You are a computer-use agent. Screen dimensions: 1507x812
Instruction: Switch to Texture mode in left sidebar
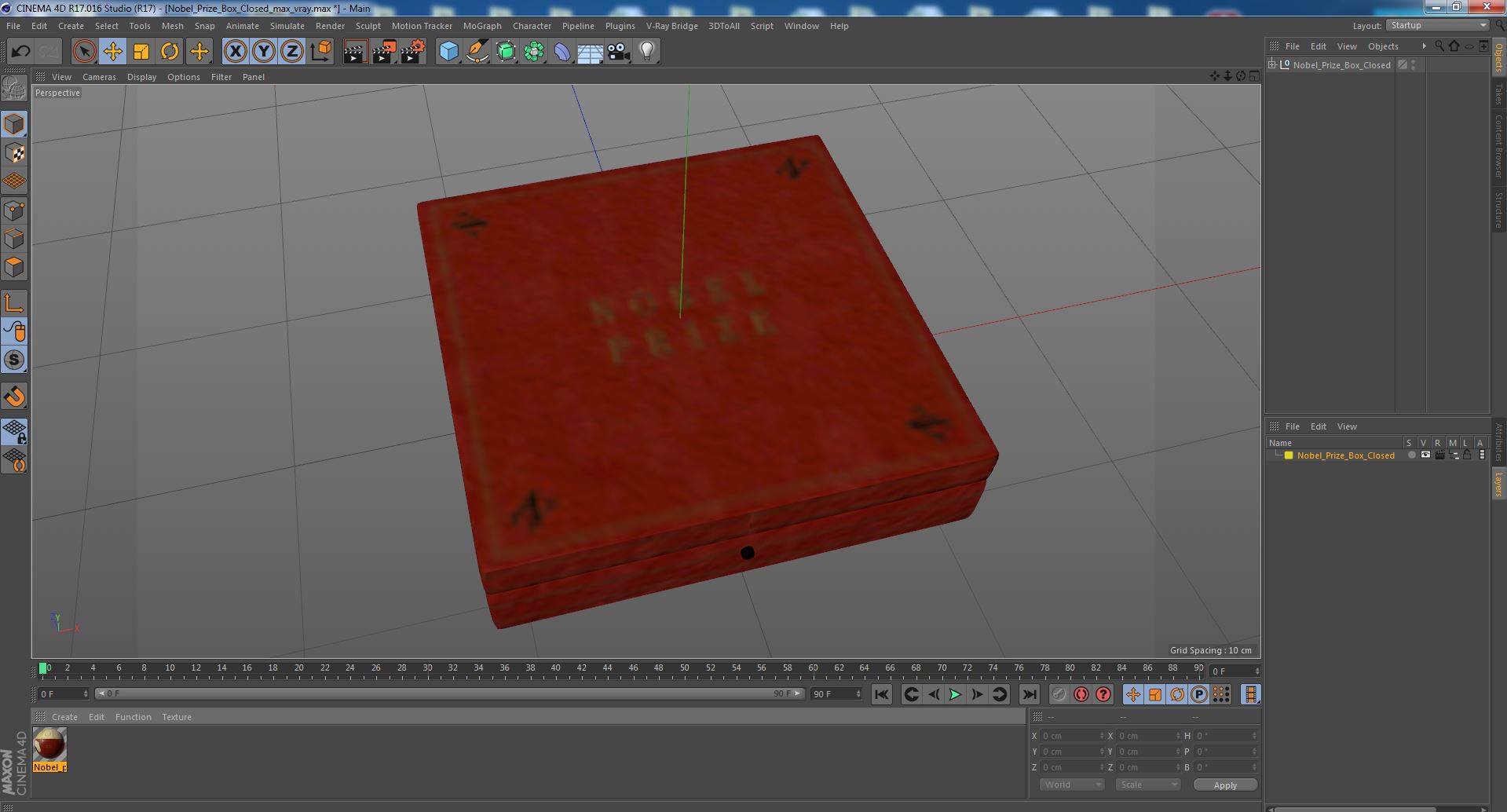tap(14, 153)
